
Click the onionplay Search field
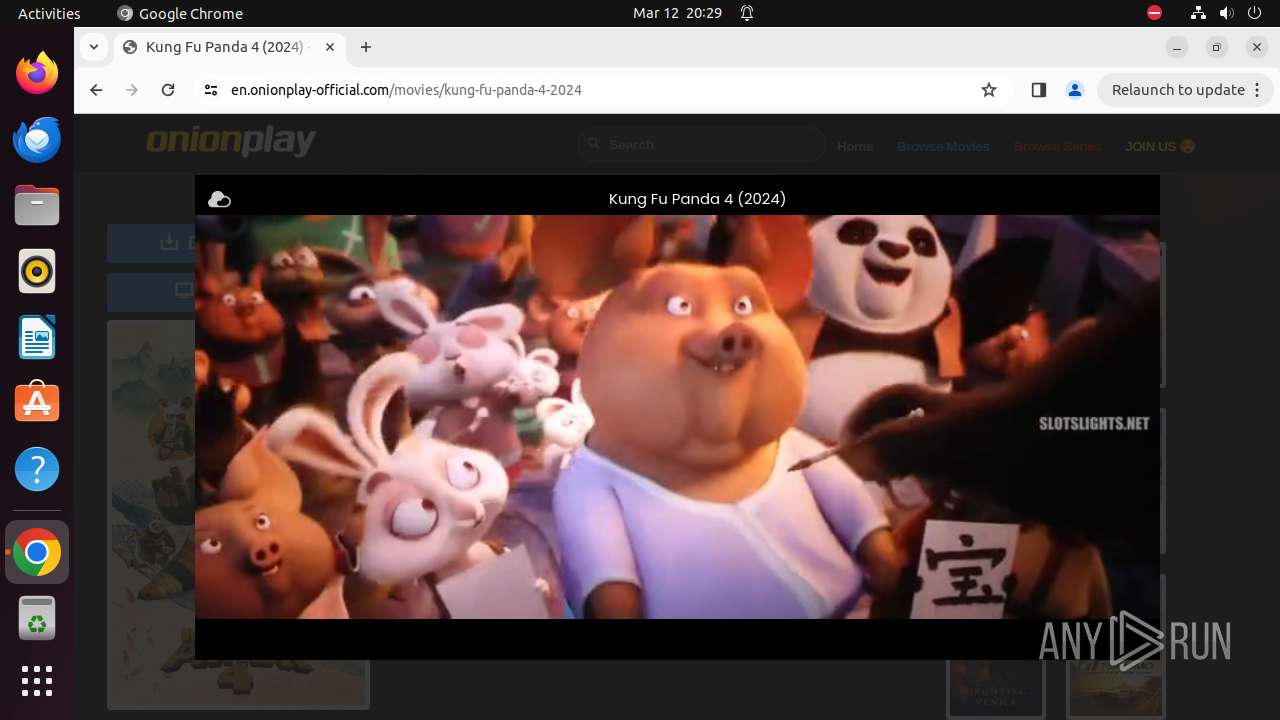pyautogui.click(x=702, y=145)
